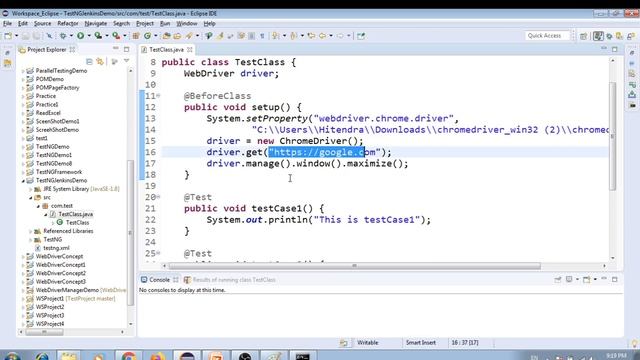640x360 pixels.
Task: Open the Source menu
Action: point(42,24)
